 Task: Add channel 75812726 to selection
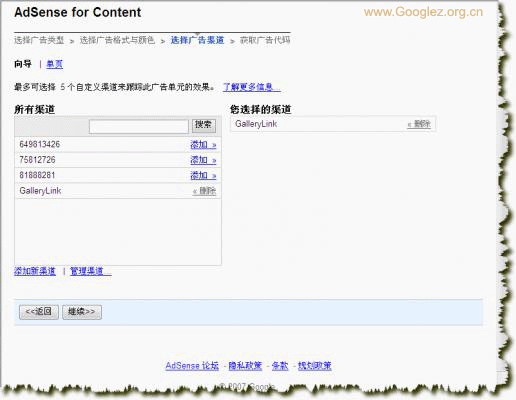click(203, 160)
